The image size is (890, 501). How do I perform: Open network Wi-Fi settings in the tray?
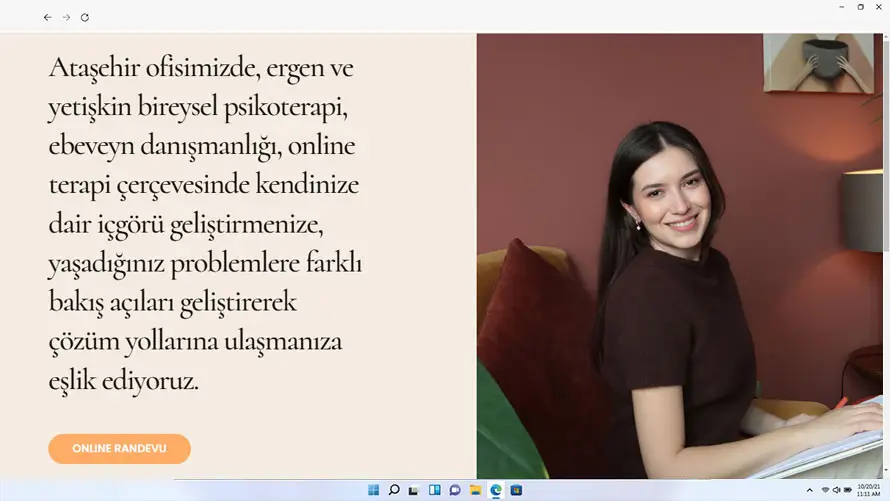tap(825, 490)
